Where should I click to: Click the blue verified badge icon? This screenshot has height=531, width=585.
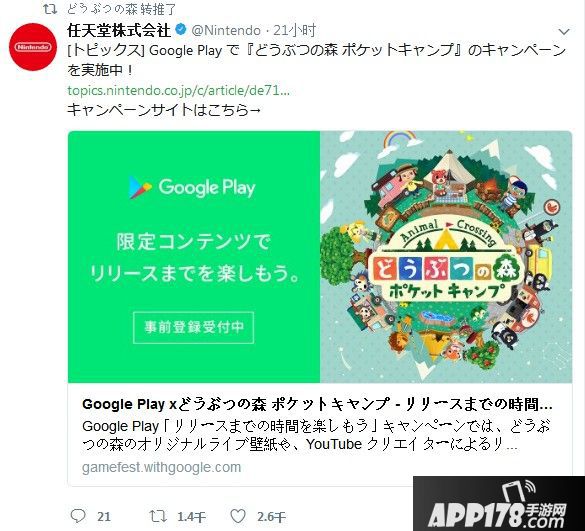(x=181, y=30)
